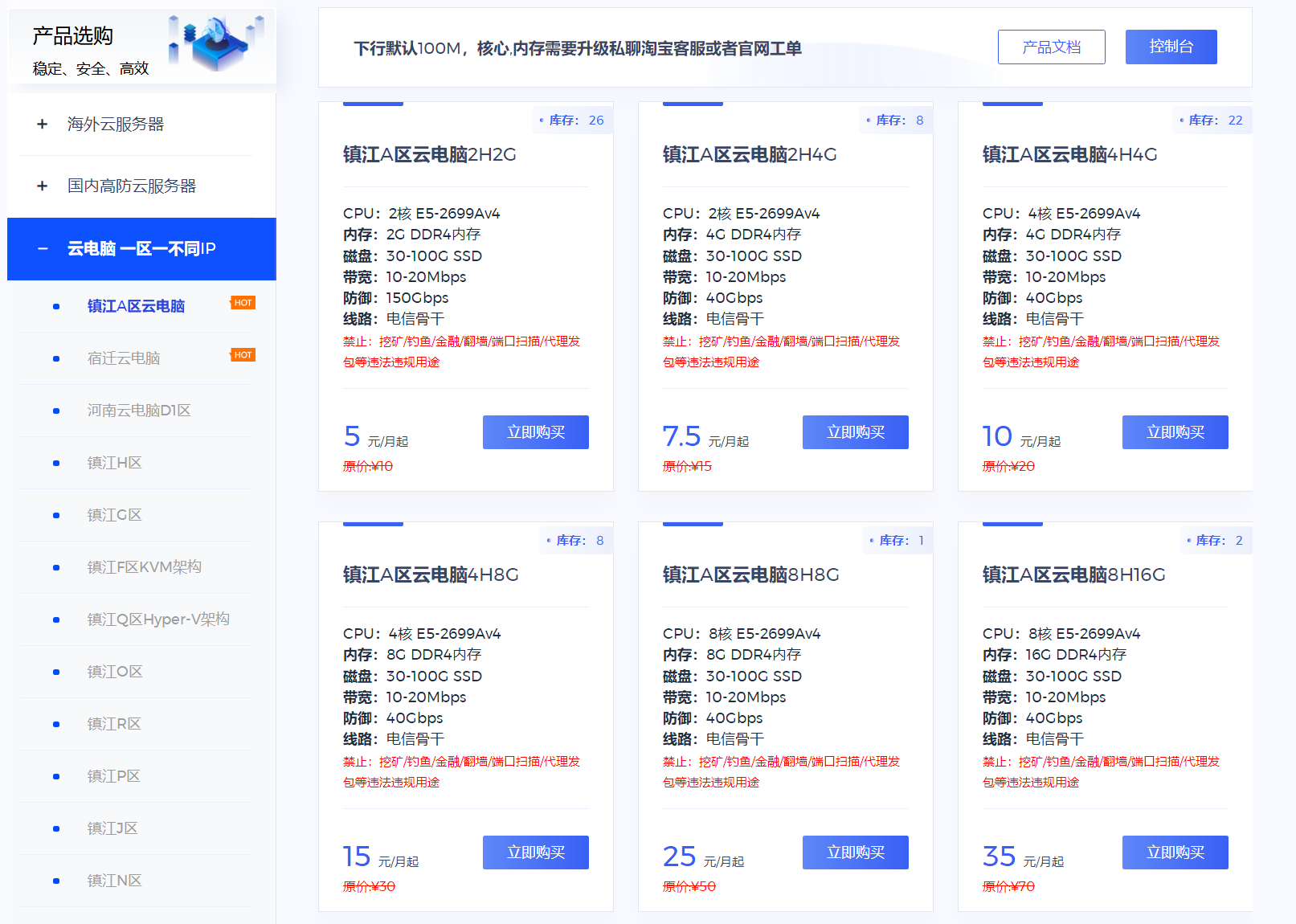Select 镇江P区 in the sidebar

(x=113, y=776)
